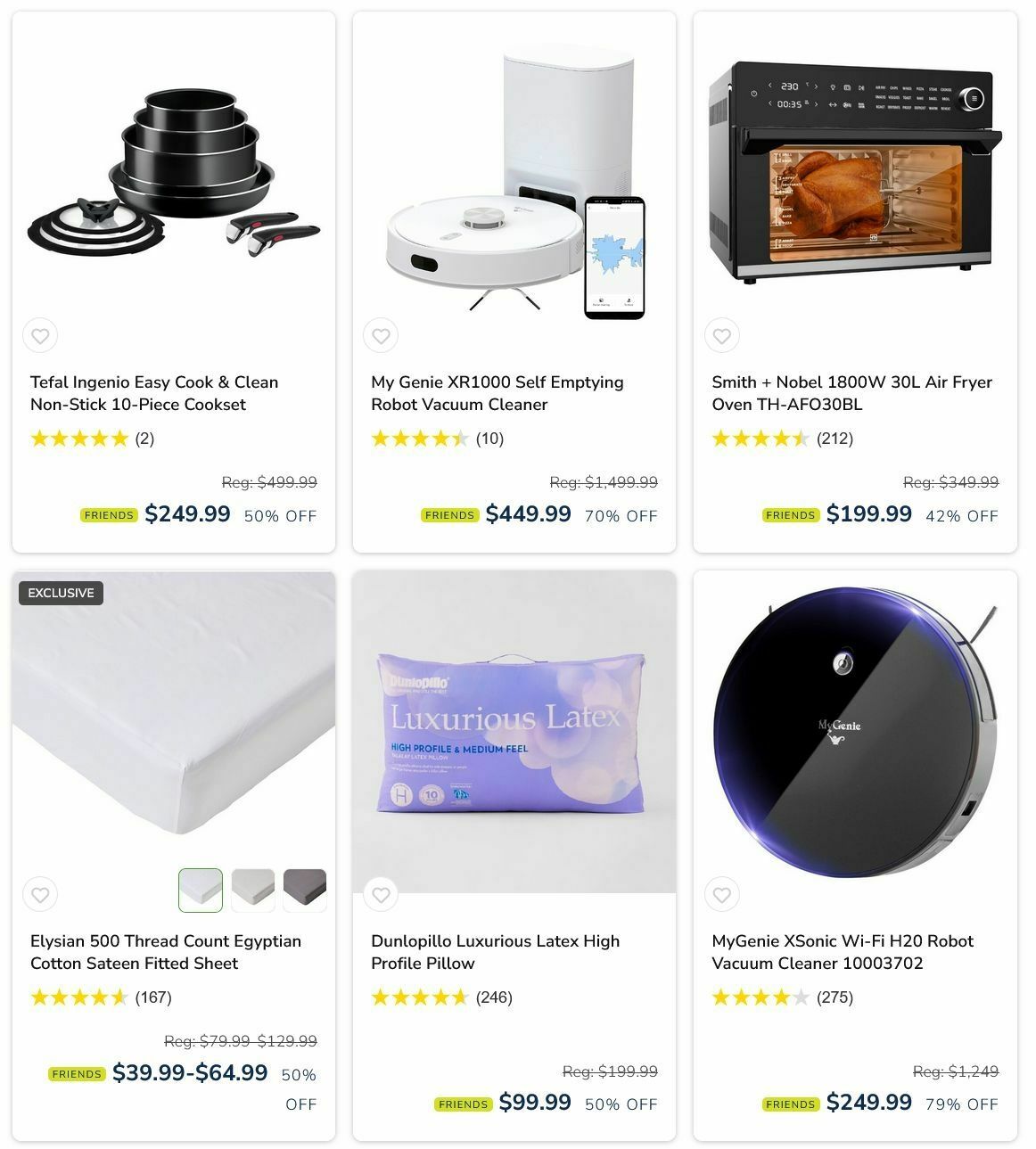Screen dimensions: 1036x1149
Task: Heart the Dunlopillo latex pillow
Action: (381, 894)
